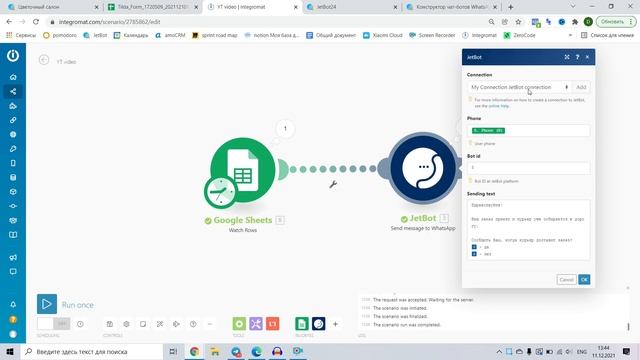Open Data structures cube icon in sidebar

pyautogui.click(x=13, y=191)
